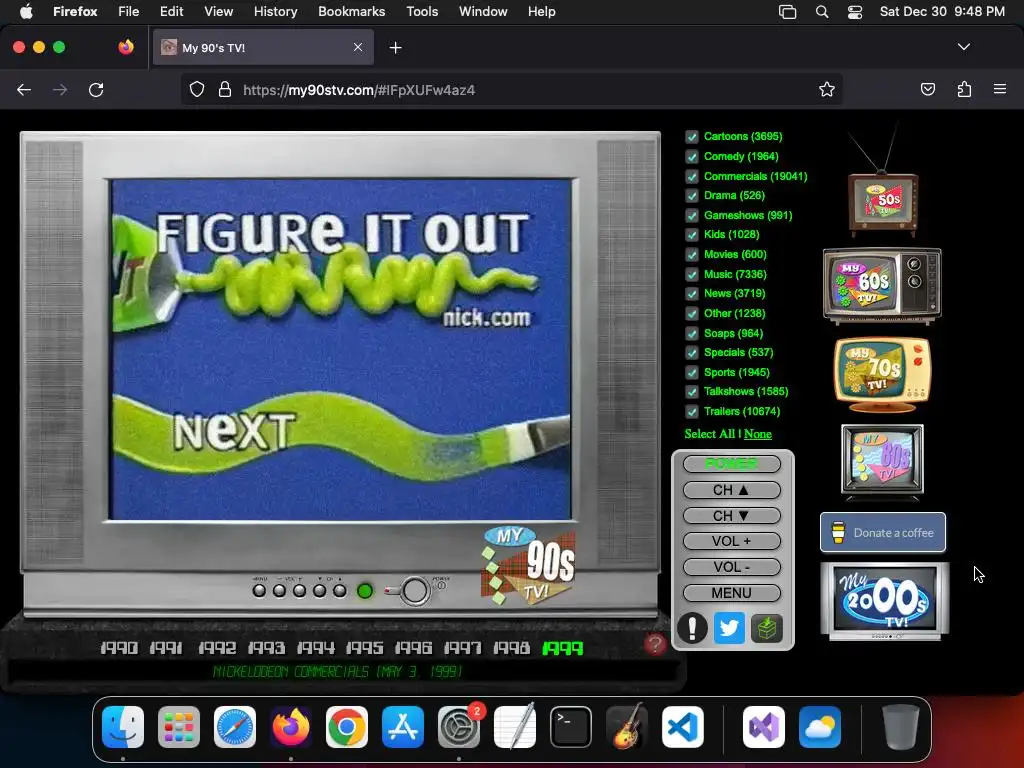Click the URL address bar
This screenshot has height=768, width=1024.
pyautogui.click(x=511, y=89)
